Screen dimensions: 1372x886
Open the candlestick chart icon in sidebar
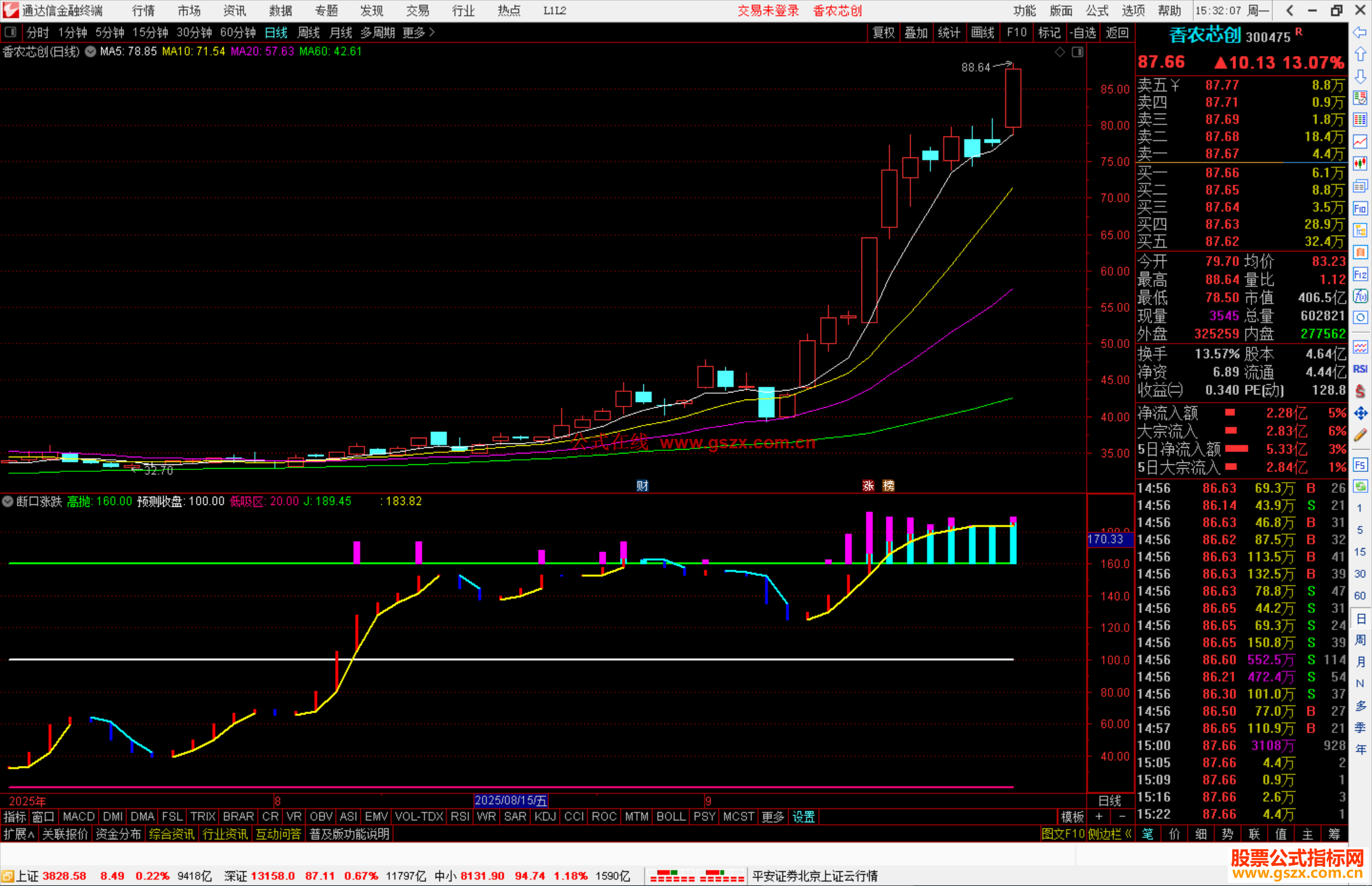[1360, 164]
